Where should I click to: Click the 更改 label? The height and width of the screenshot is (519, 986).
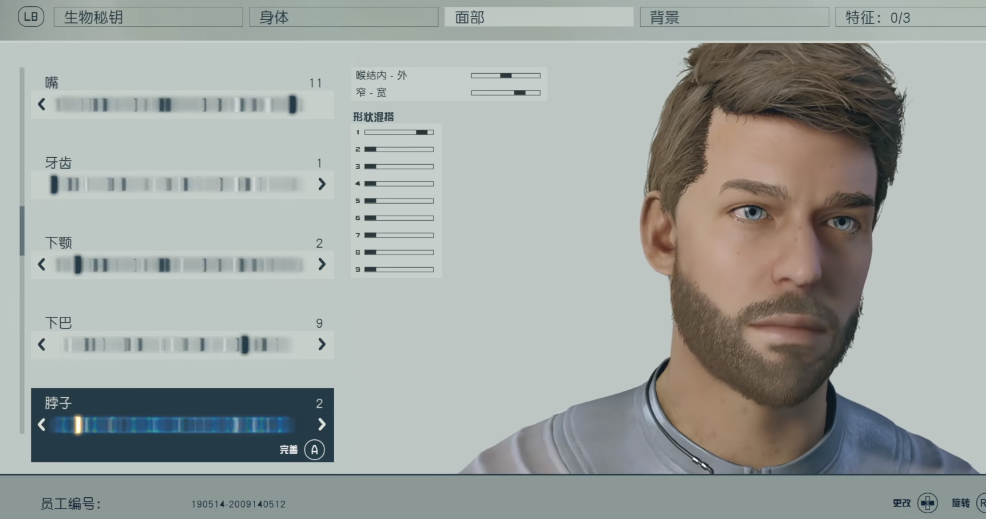901,503
